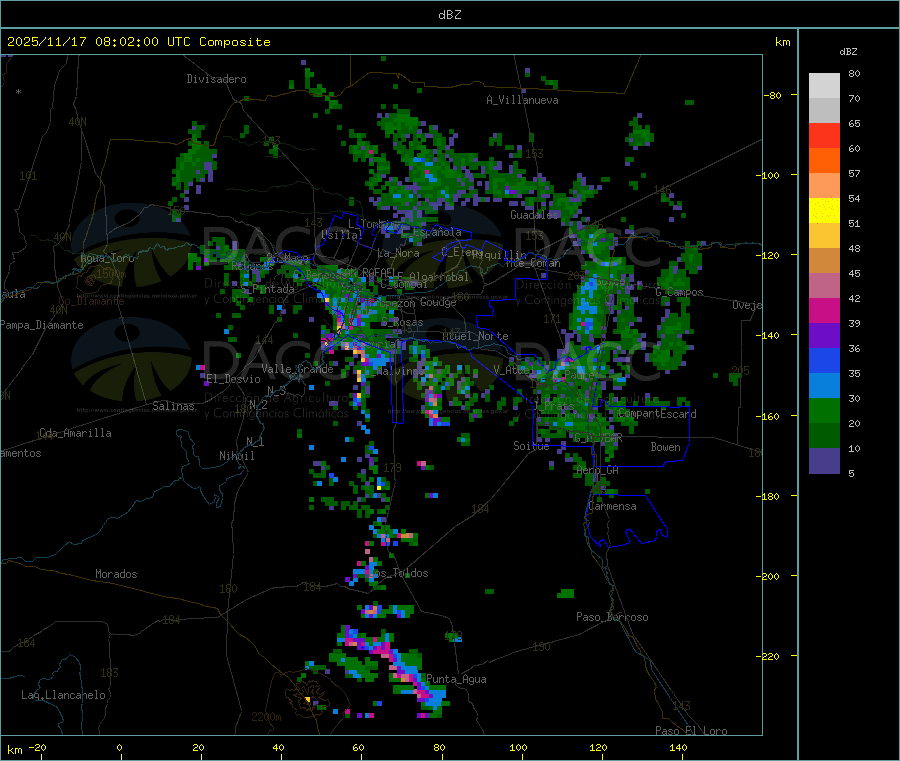Click the 'Co_Diamante' place label

pyautogui.click(x=91, y=301)
